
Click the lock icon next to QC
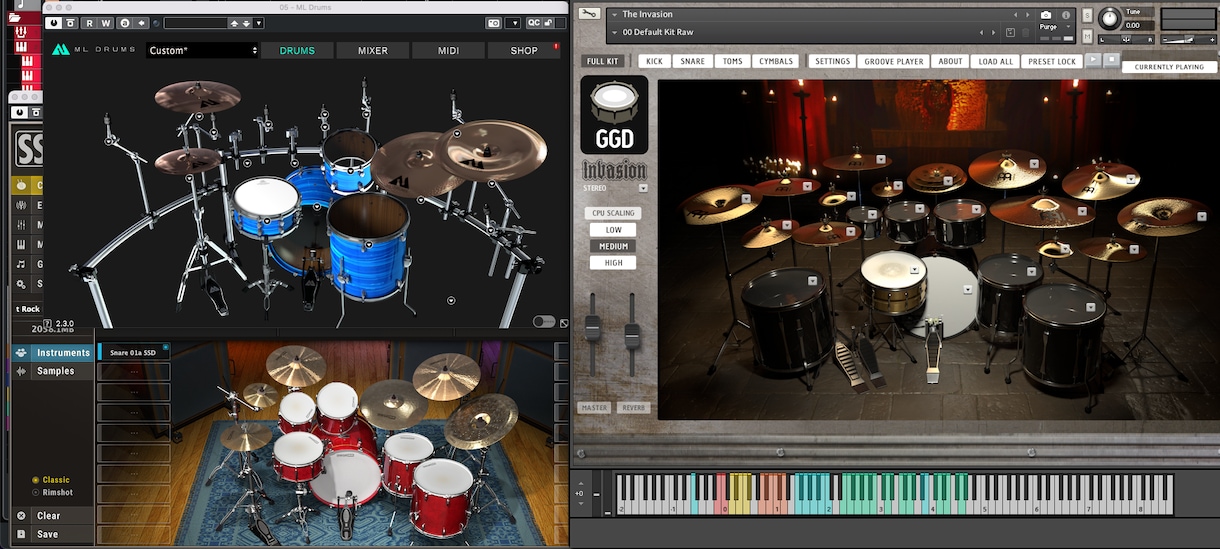click(x=546, y=23)
